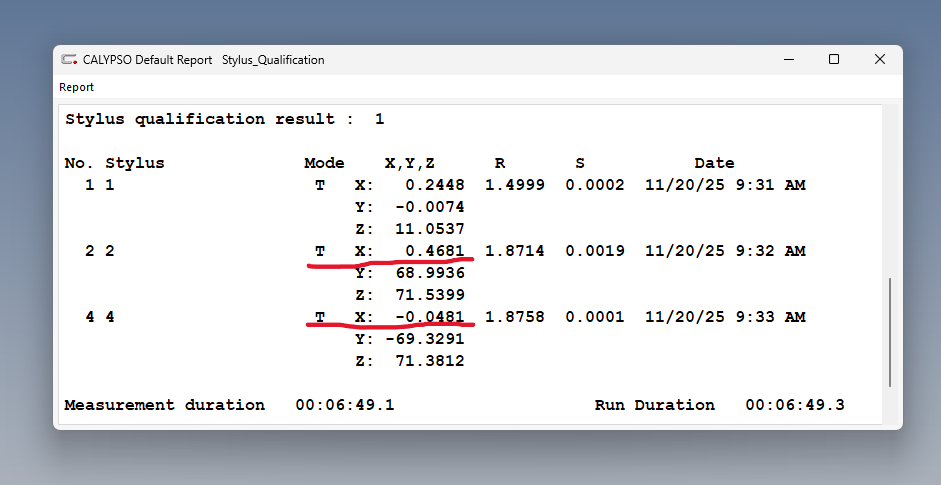This screenshot has width=941, height=485.
Task: Click the 'Measurement duration' label
Action: click(x=164, y=405)
